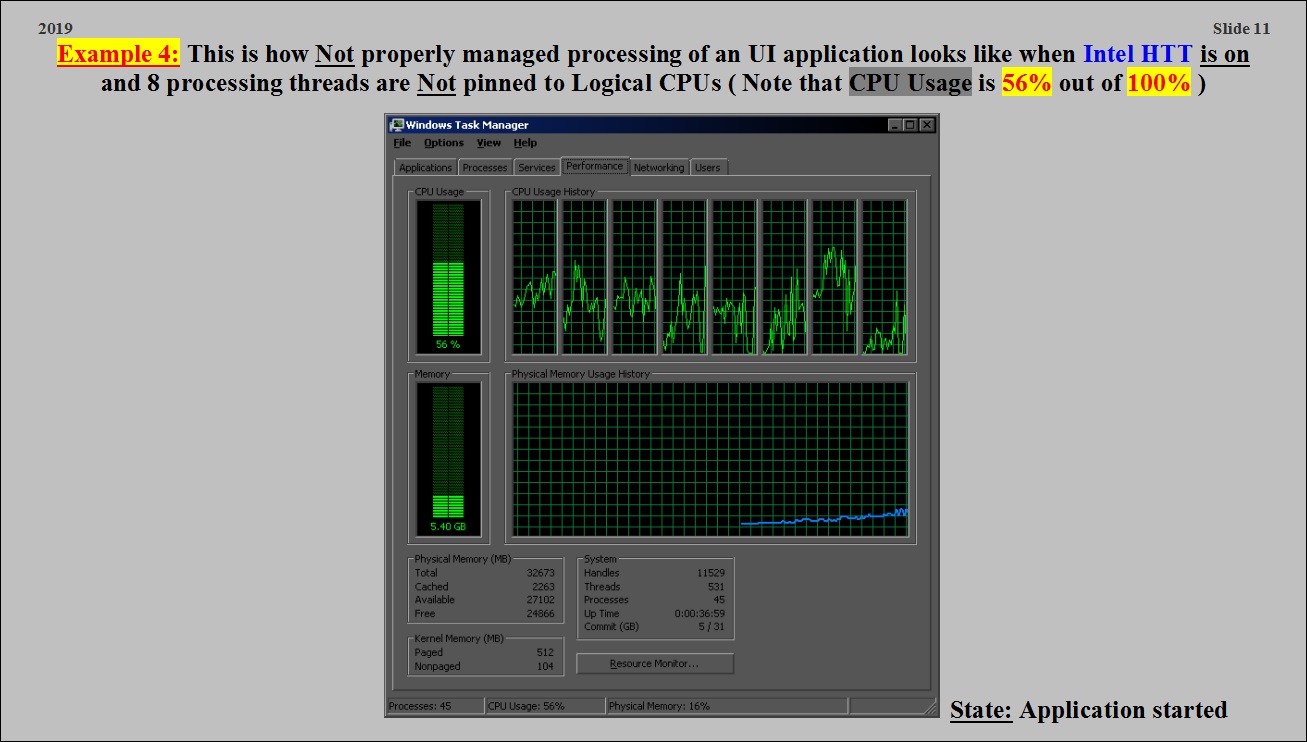Click the Memory 5.40 GB gauge
Screen dimensions: 1307x742
[x=448, y=461]
